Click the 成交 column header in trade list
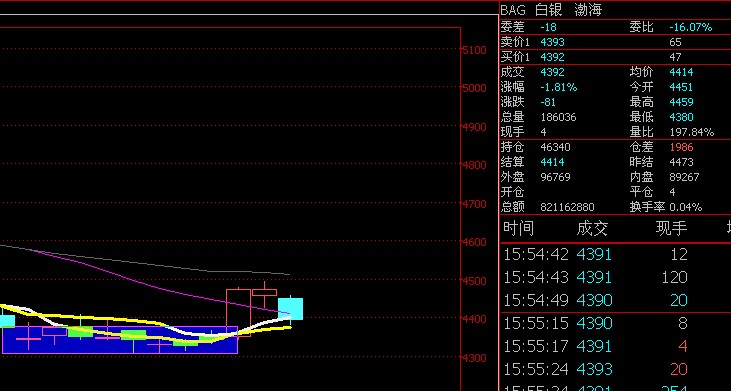The image size is (731, 391). [592, 228]
